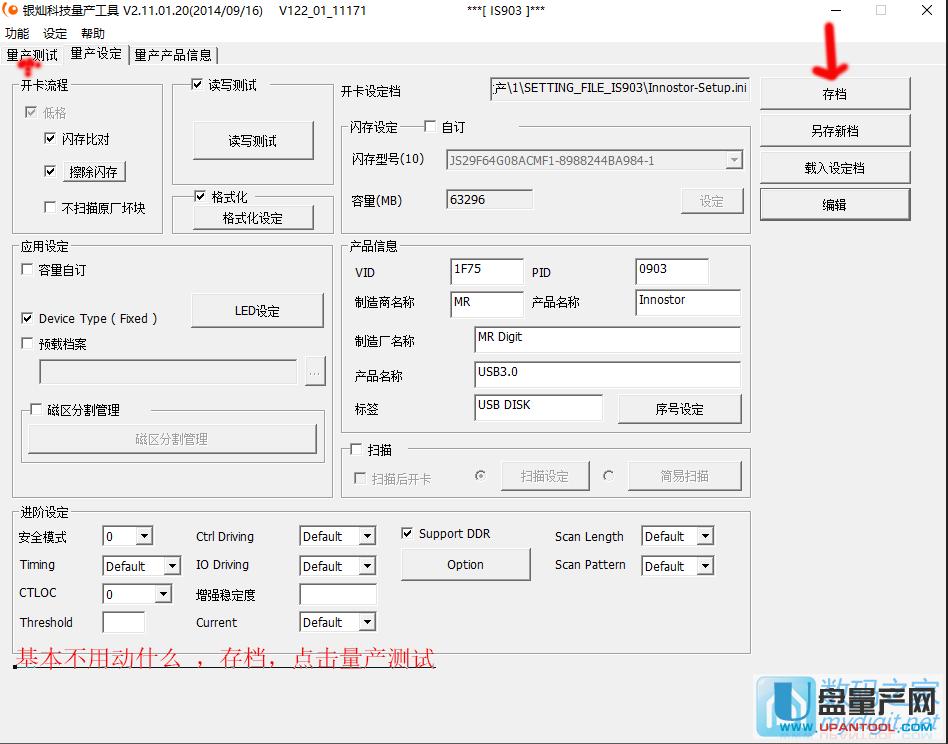948x744 pixels.
Task: Click the Option button under Support DDR
Action: click(x=465, y=564)
